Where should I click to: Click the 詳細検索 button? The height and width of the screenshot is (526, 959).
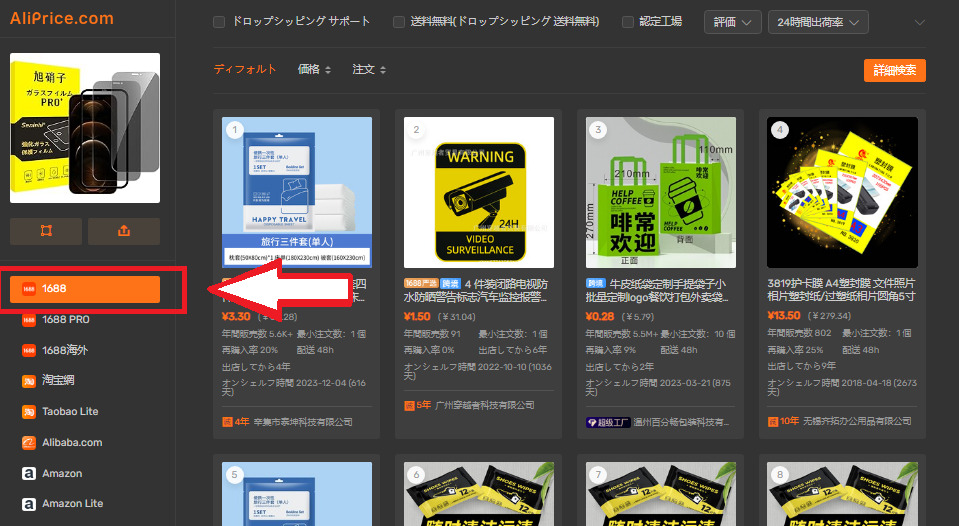(894, 70)
